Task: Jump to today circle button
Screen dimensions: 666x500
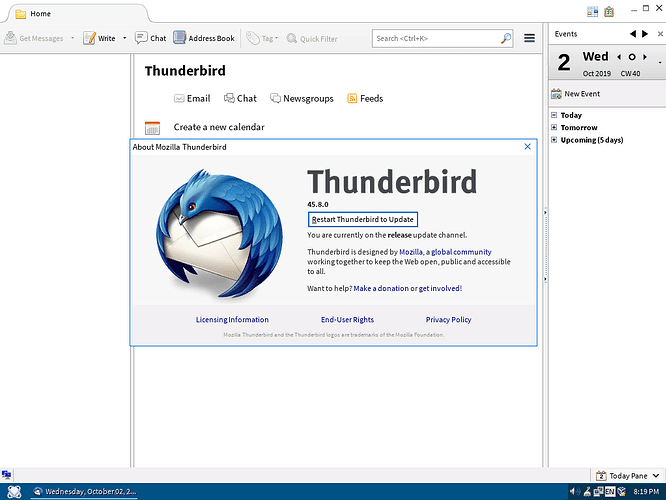Action: [x=632, y=57]
